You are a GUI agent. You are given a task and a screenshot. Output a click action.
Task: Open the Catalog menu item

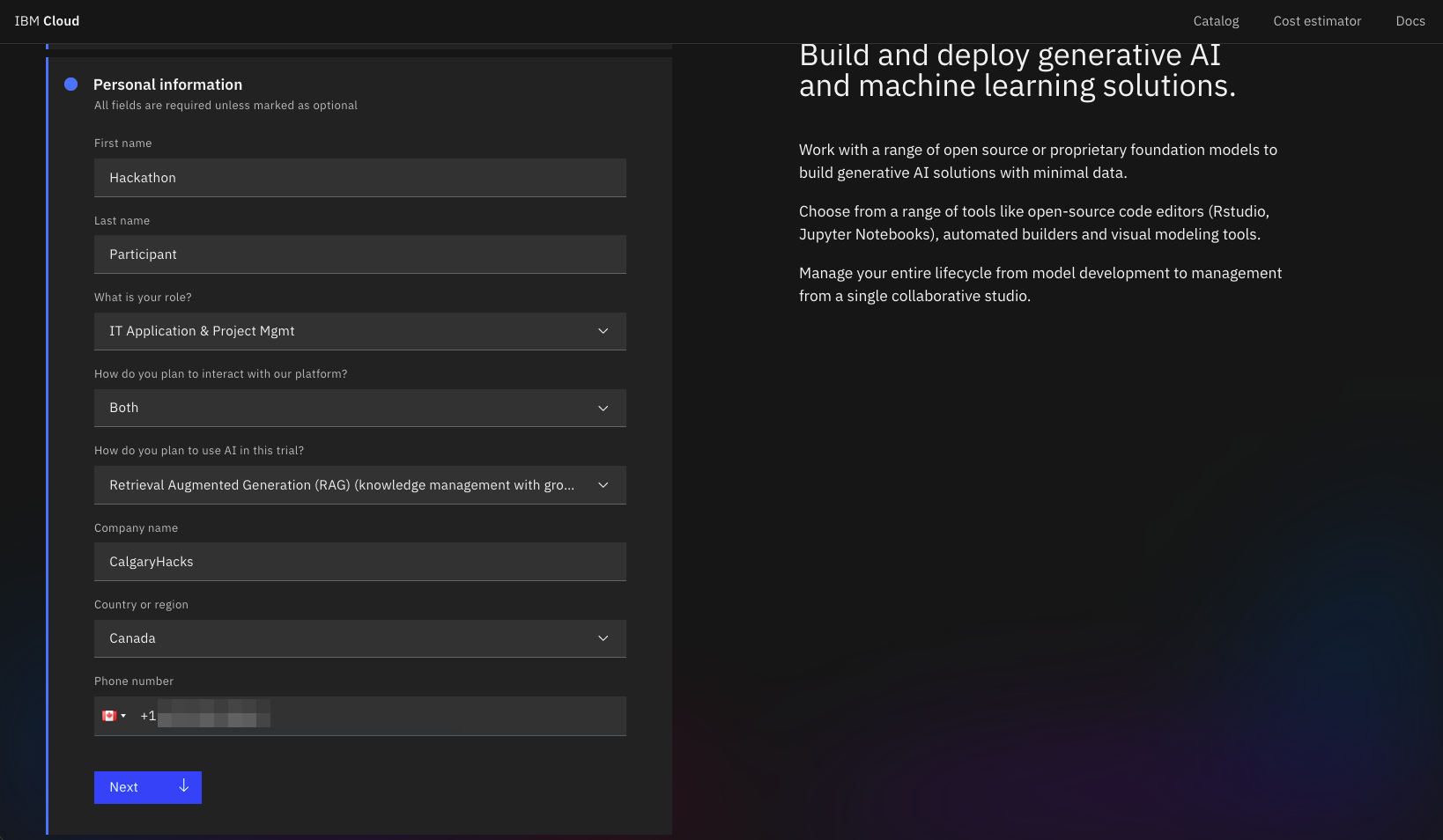pyautogui.click(x=1216, y=21)
